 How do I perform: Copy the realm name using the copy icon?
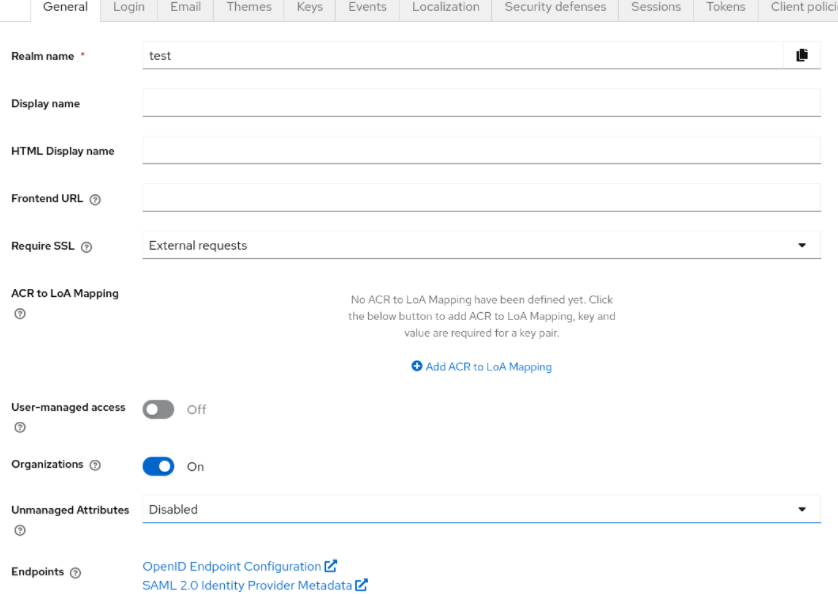[801, 56]
